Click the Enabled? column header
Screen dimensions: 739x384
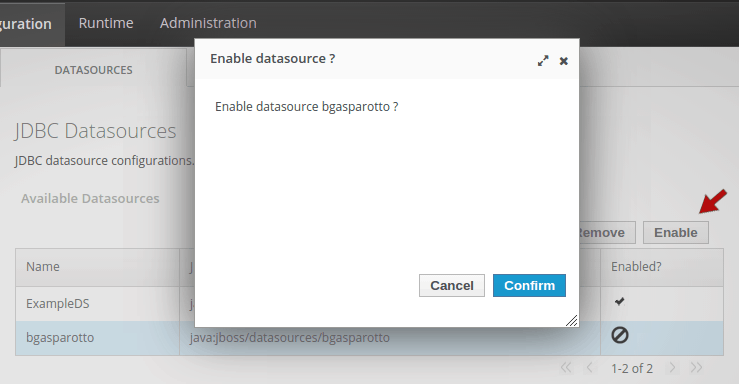pyautogui.click(x=662, y=267)
